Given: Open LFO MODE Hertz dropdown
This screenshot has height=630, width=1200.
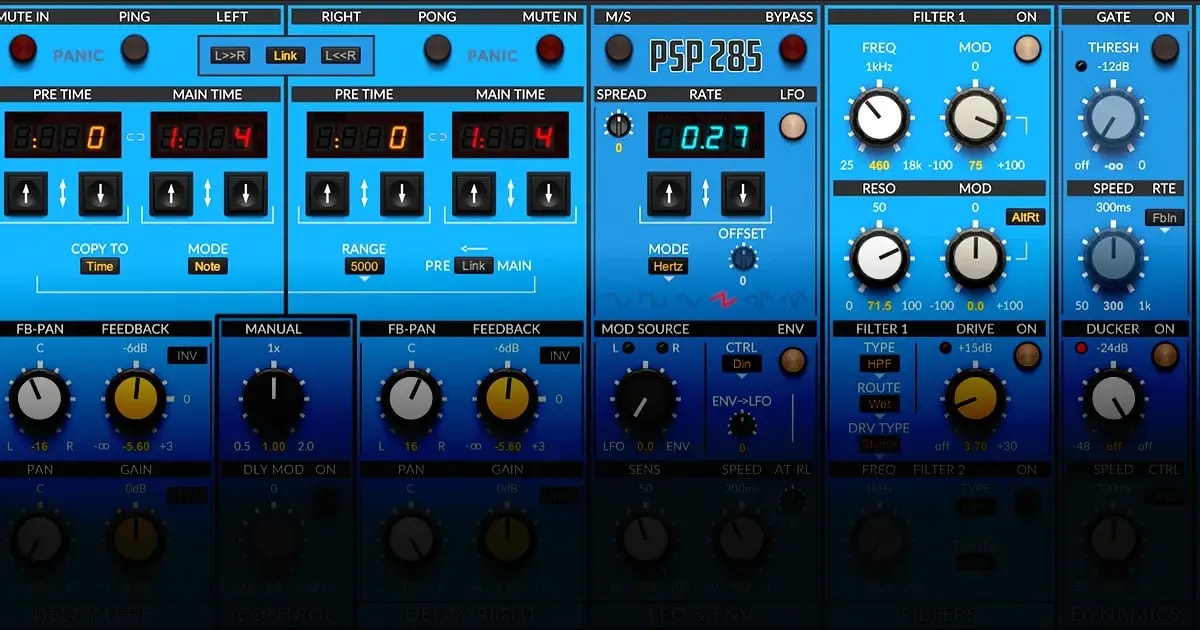Looking at the screenshot, I should point(669,266).
